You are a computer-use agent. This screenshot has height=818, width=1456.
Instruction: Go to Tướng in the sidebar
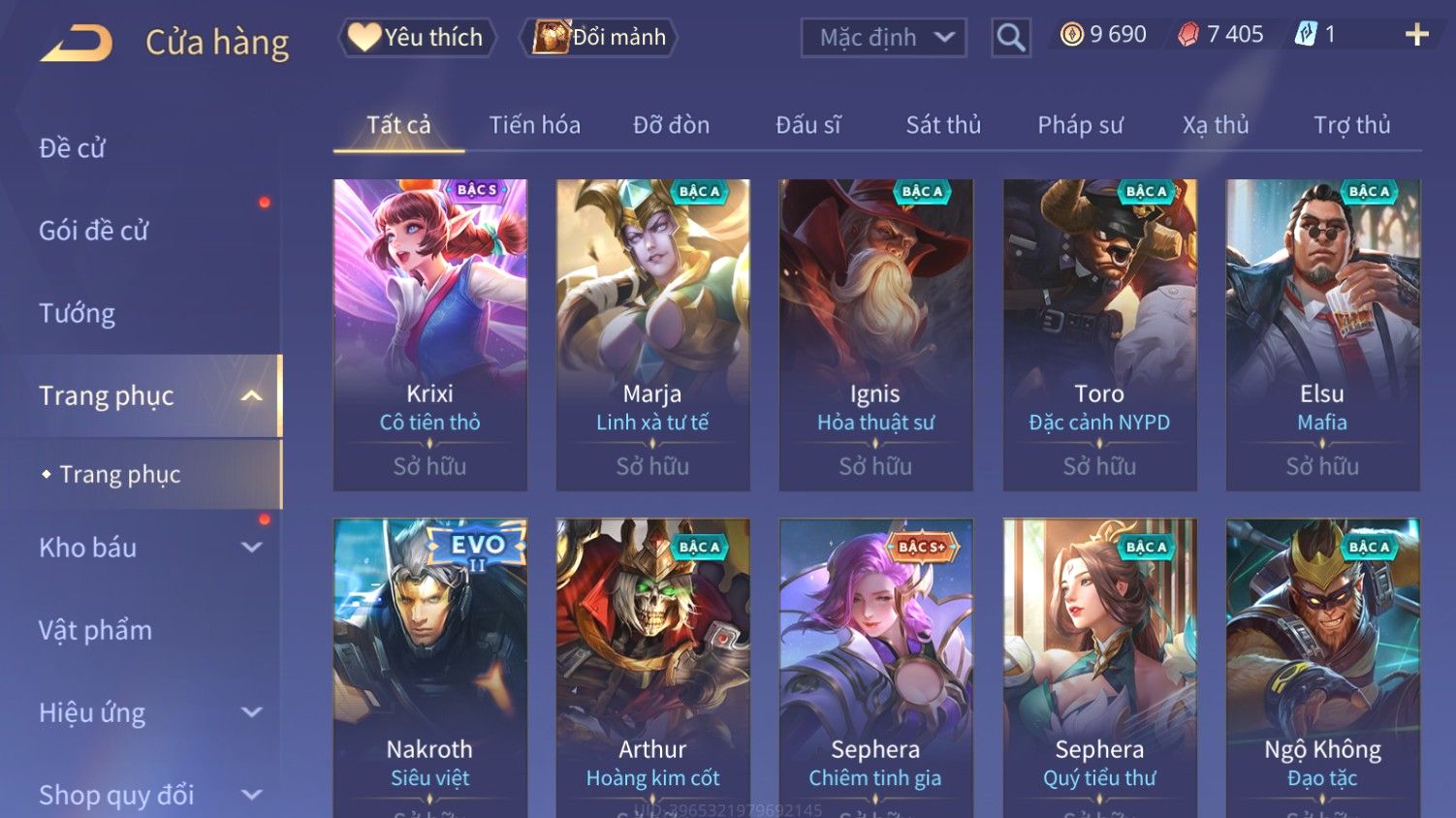coord(77,313)
